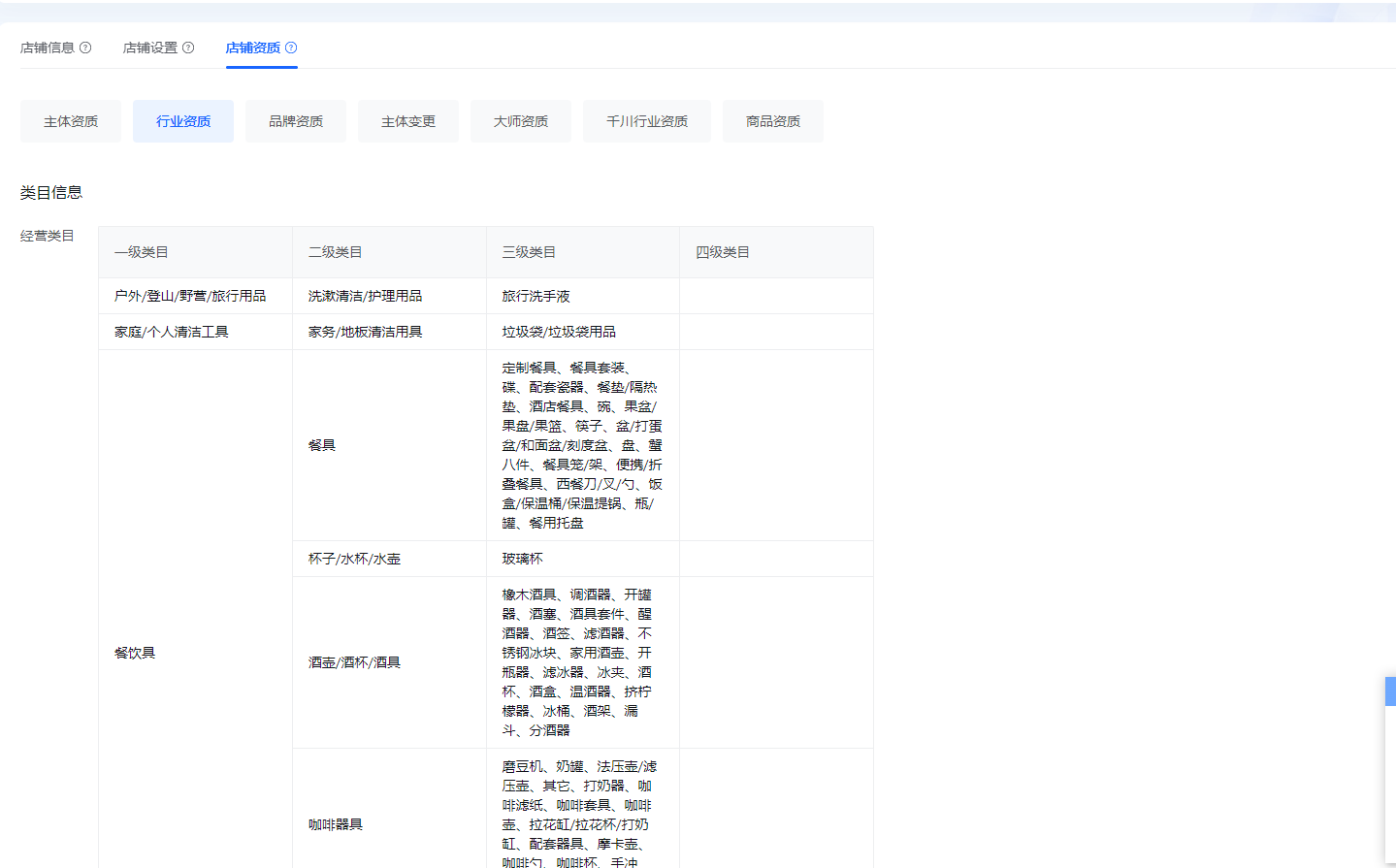1396x868 pixels.
Task: Click the 一级类目 column header
Action: [142, 252]
